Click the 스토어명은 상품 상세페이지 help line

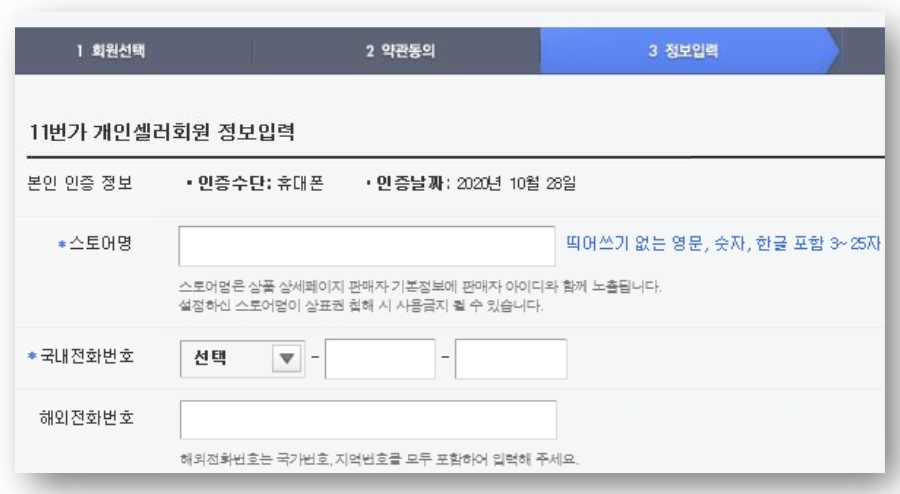point(420,286)
